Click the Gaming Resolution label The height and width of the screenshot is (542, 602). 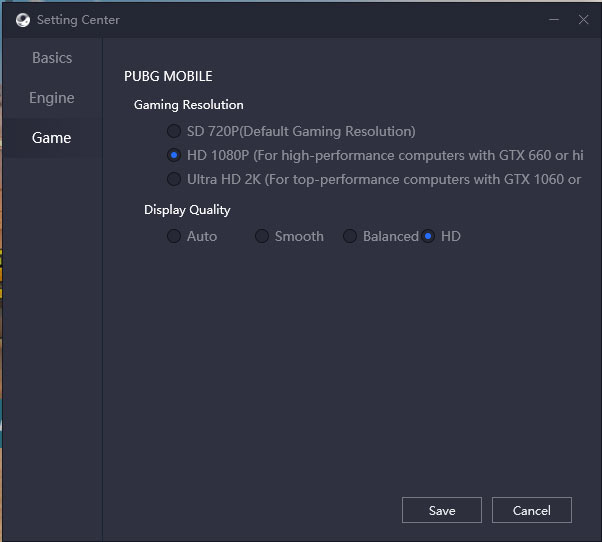(x=189, y=105)
